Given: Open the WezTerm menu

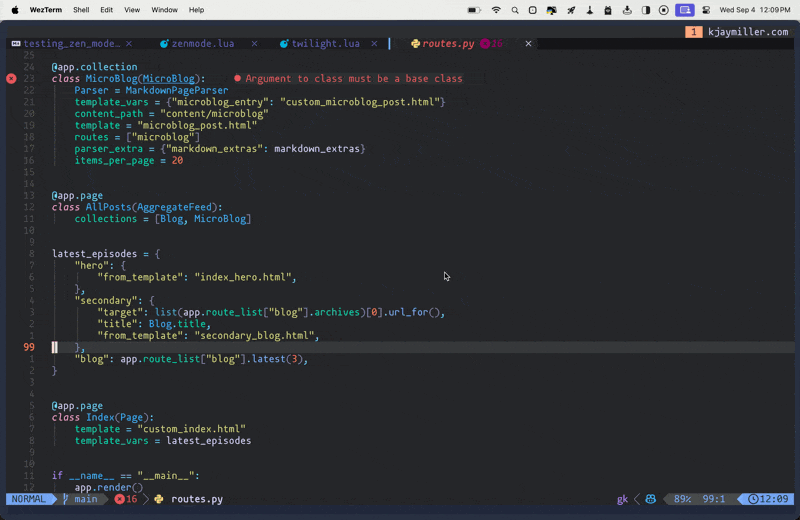Looking at the screenshot, I should point(45,10).
